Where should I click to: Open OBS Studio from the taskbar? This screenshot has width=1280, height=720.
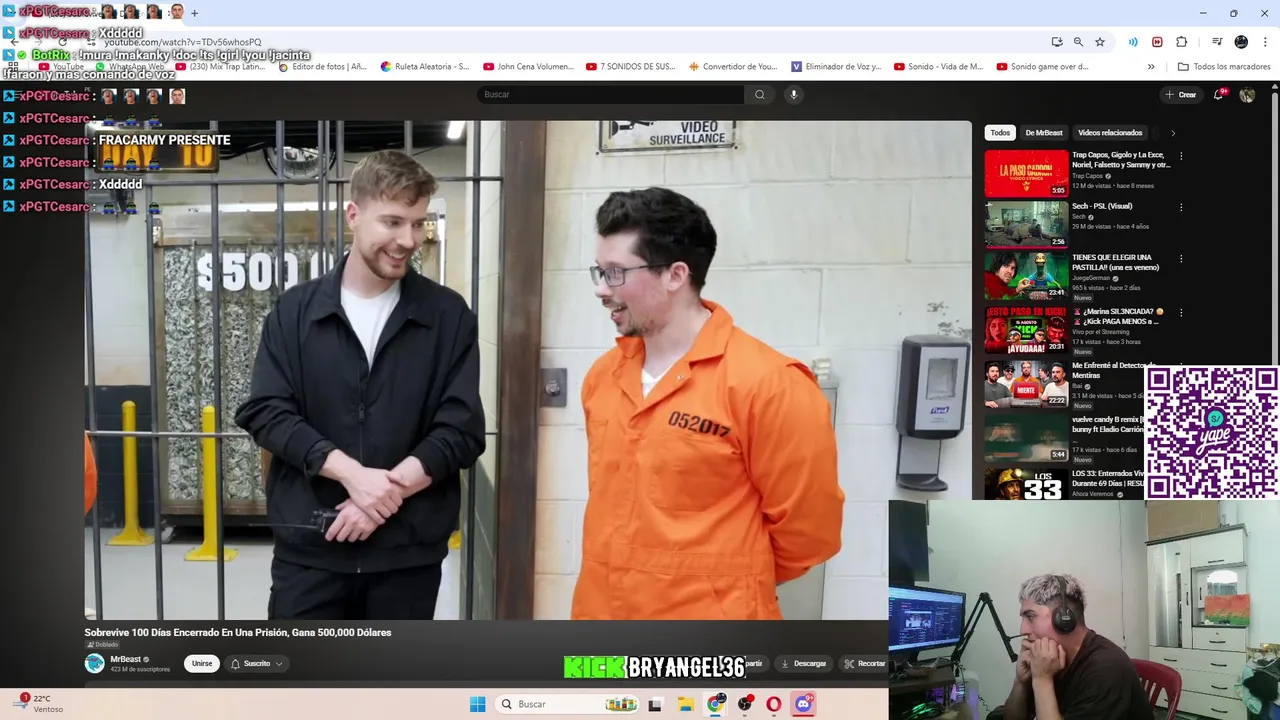click(745, 704)
